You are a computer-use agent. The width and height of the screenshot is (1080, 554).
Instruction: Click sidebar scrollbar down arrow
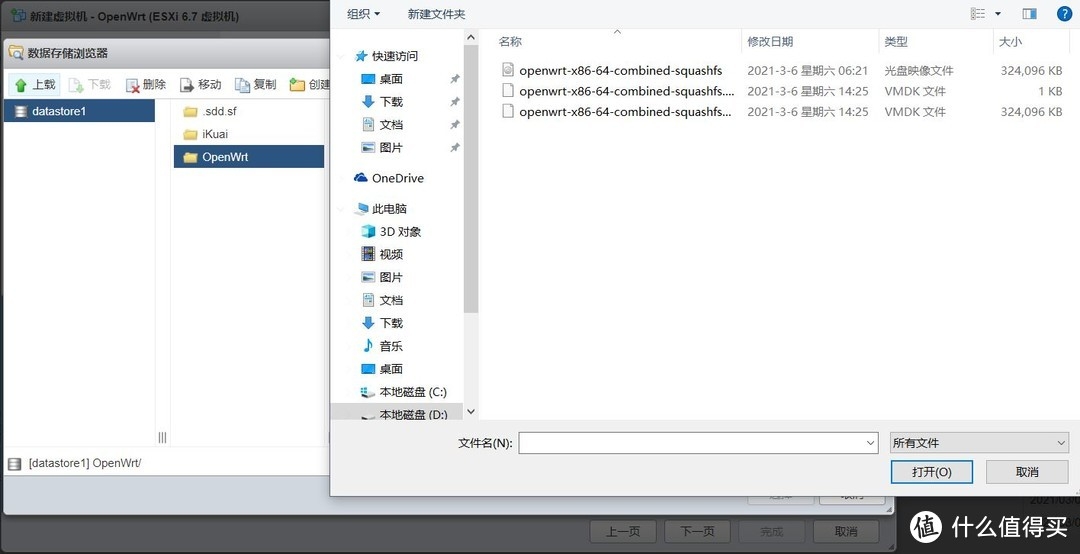[470, 411]
